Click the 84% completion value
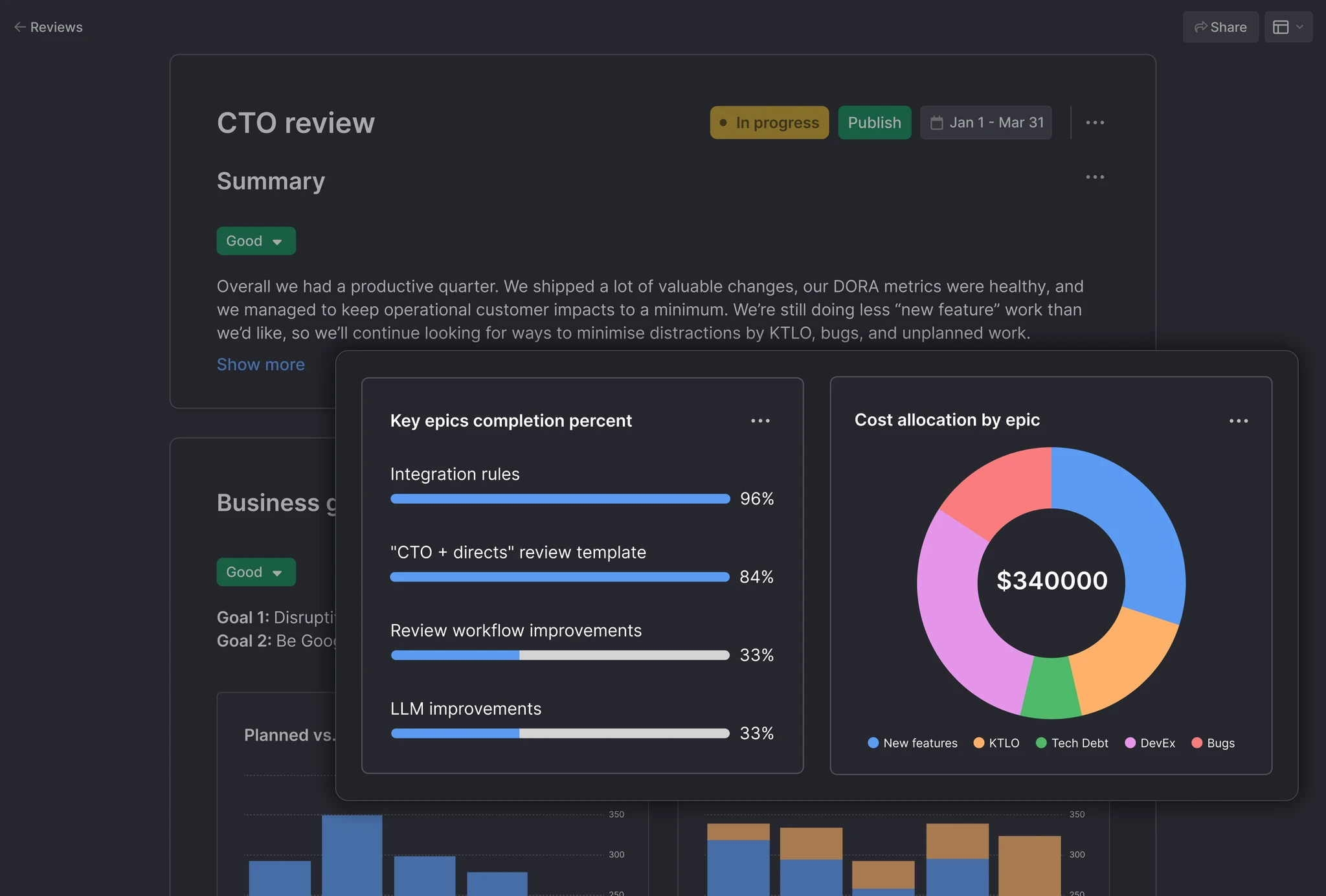The width and height of the screenshot is (1326, 896). 757,577
